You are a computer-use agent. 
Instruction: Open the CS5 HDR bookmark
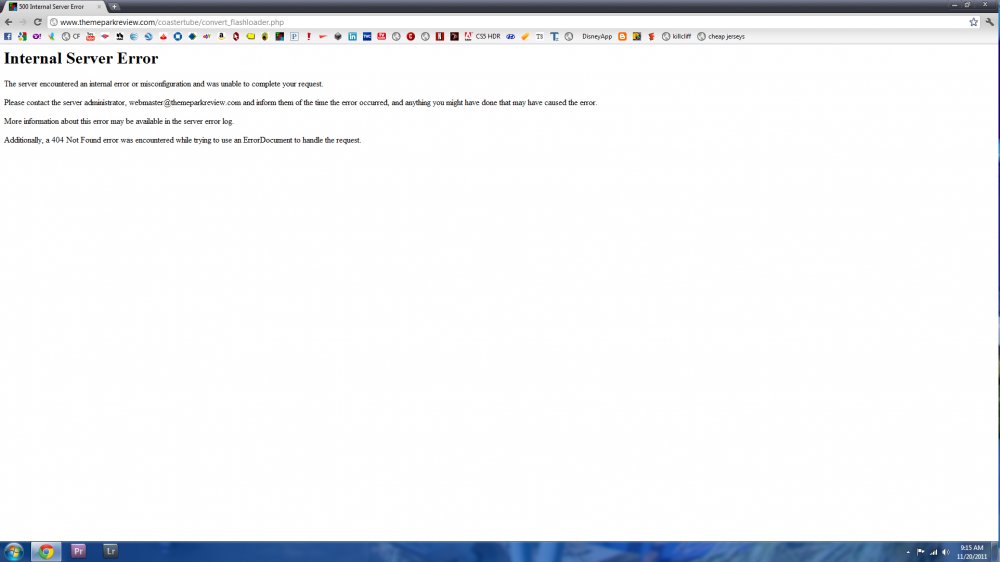tap(482, 37)
